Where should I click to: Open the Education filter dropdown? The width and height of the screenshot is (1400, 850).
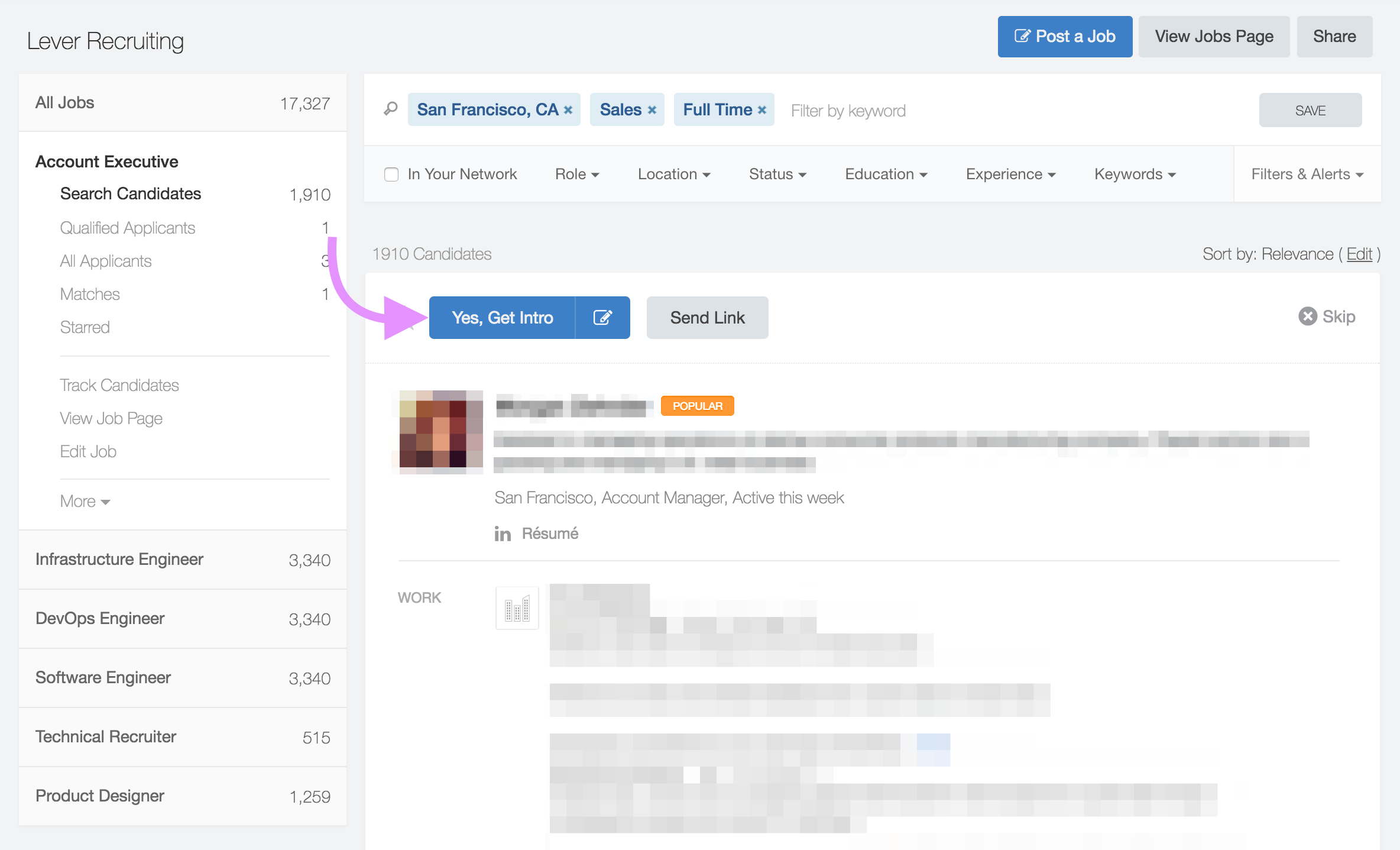coord(886,174)
